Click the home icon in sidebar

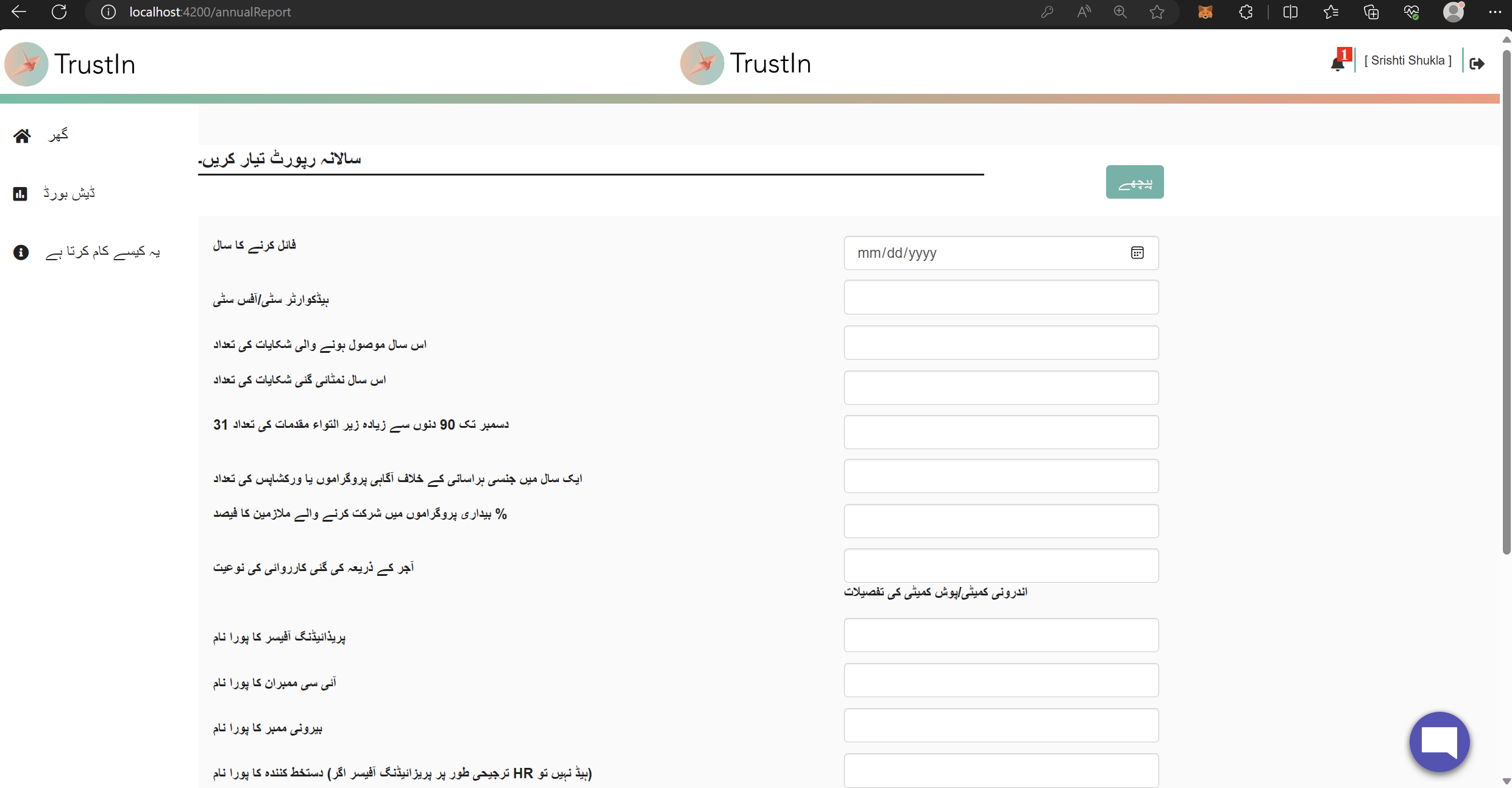[x=22, y=136]
